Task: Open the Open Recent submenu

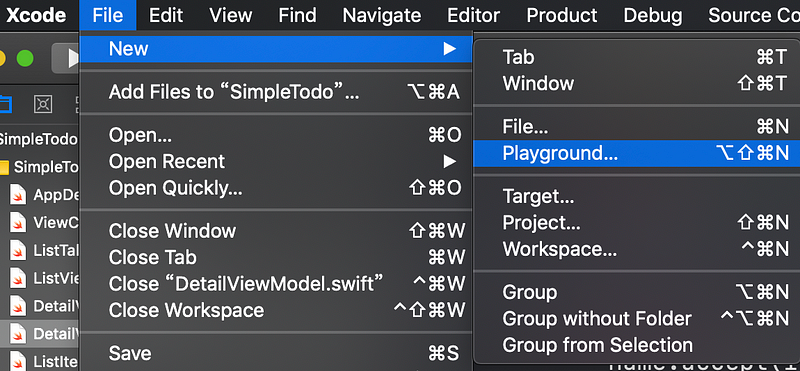Action: click(276, 162)
